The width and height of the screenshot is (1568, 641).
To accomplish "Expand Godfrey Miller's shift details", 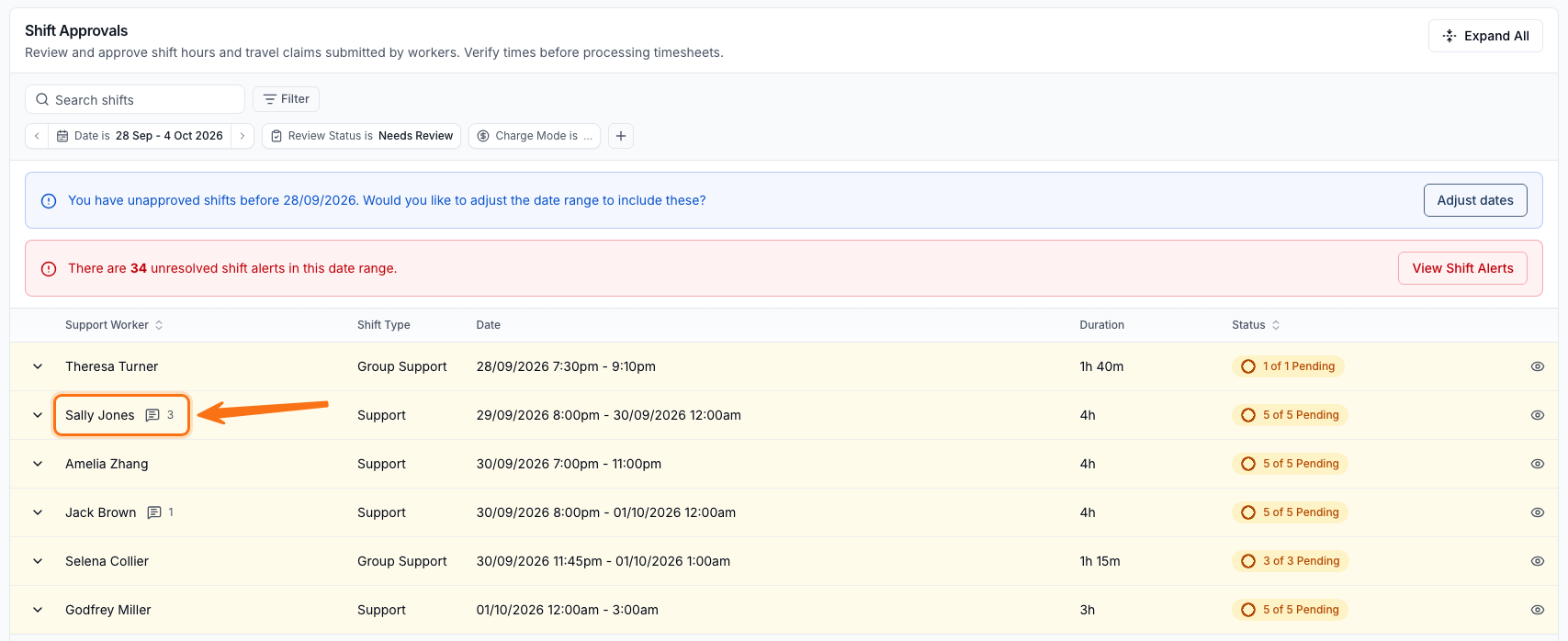I will click(x=38, y=610).
